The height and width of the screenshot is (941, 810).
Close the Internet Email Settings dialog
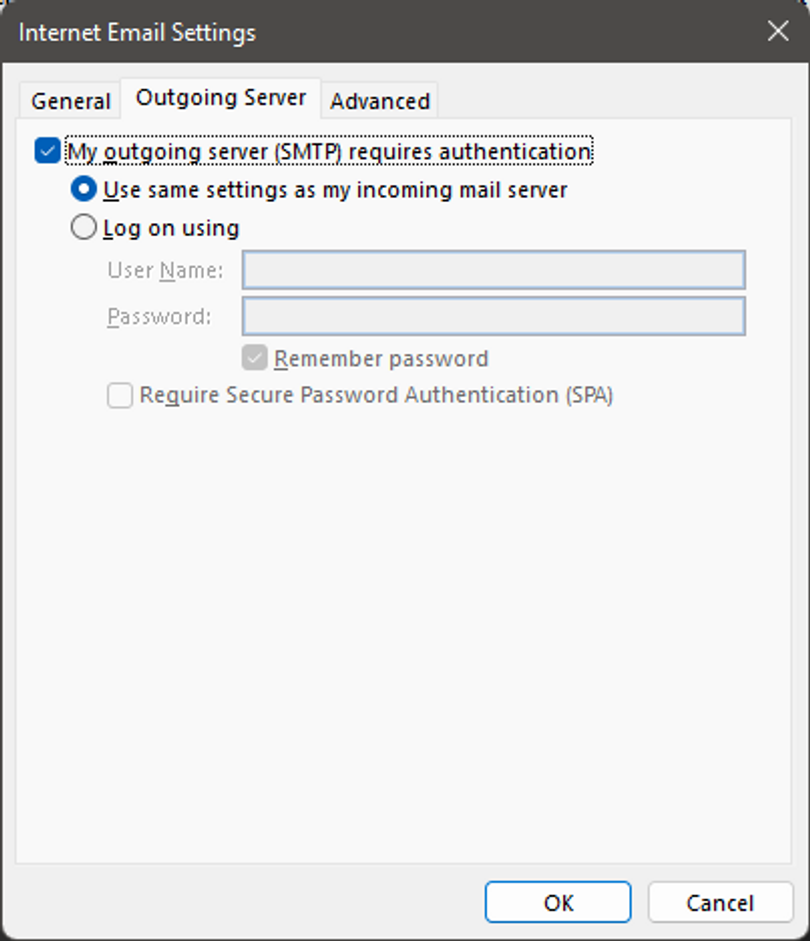pyautogui.click(x=778, y=31)
